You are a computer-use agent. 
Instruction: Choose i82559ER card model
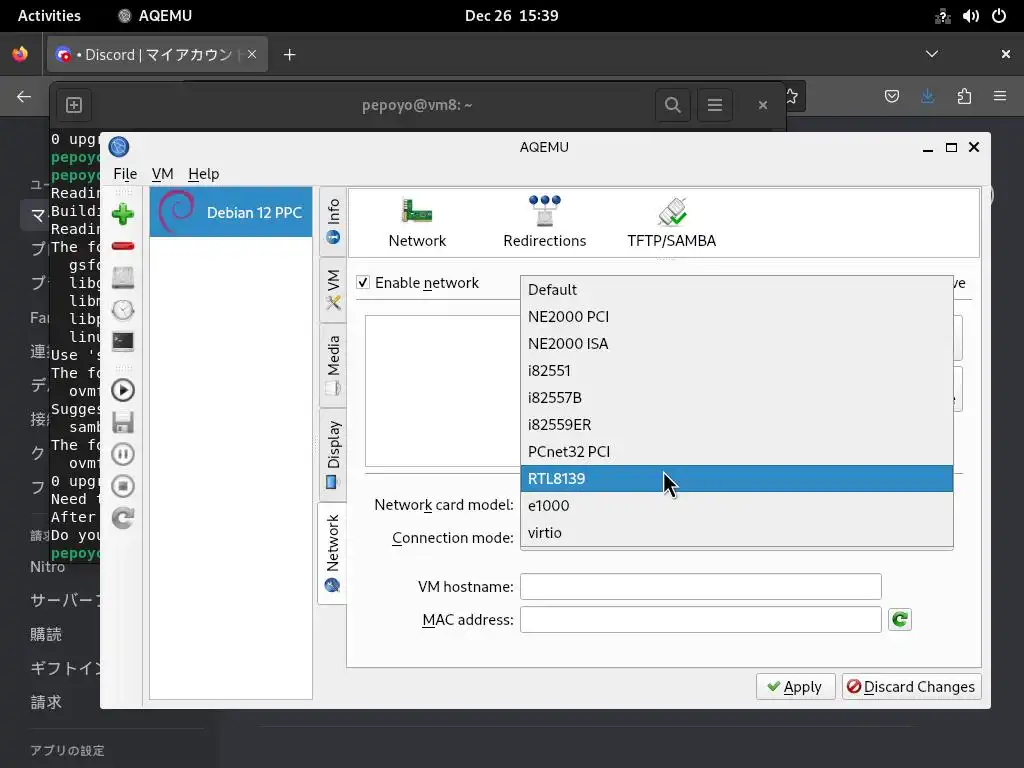737,424
